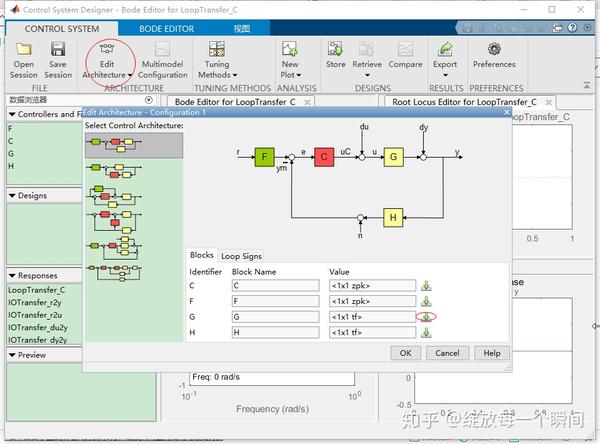Open the Preferences gear icon
The width and height of the screenshot is (600, 444).
click(x=494, y=49)
